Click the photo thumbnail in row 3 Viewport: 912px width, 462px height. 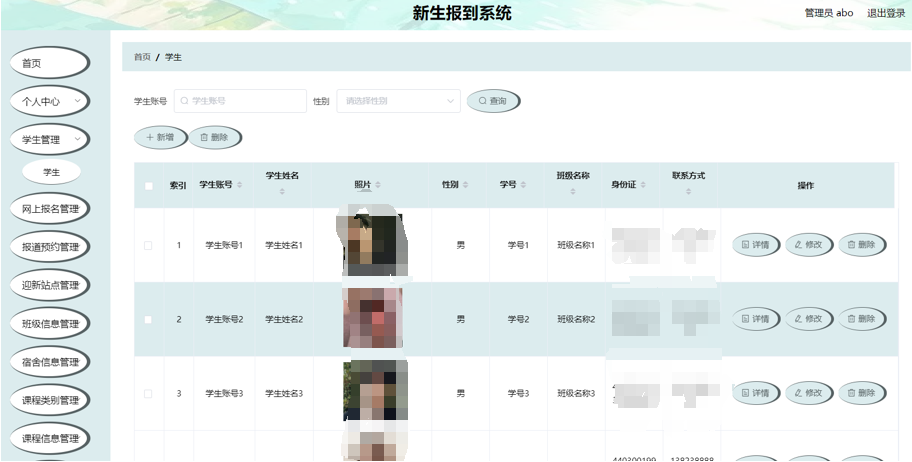(x=375, y=390)
